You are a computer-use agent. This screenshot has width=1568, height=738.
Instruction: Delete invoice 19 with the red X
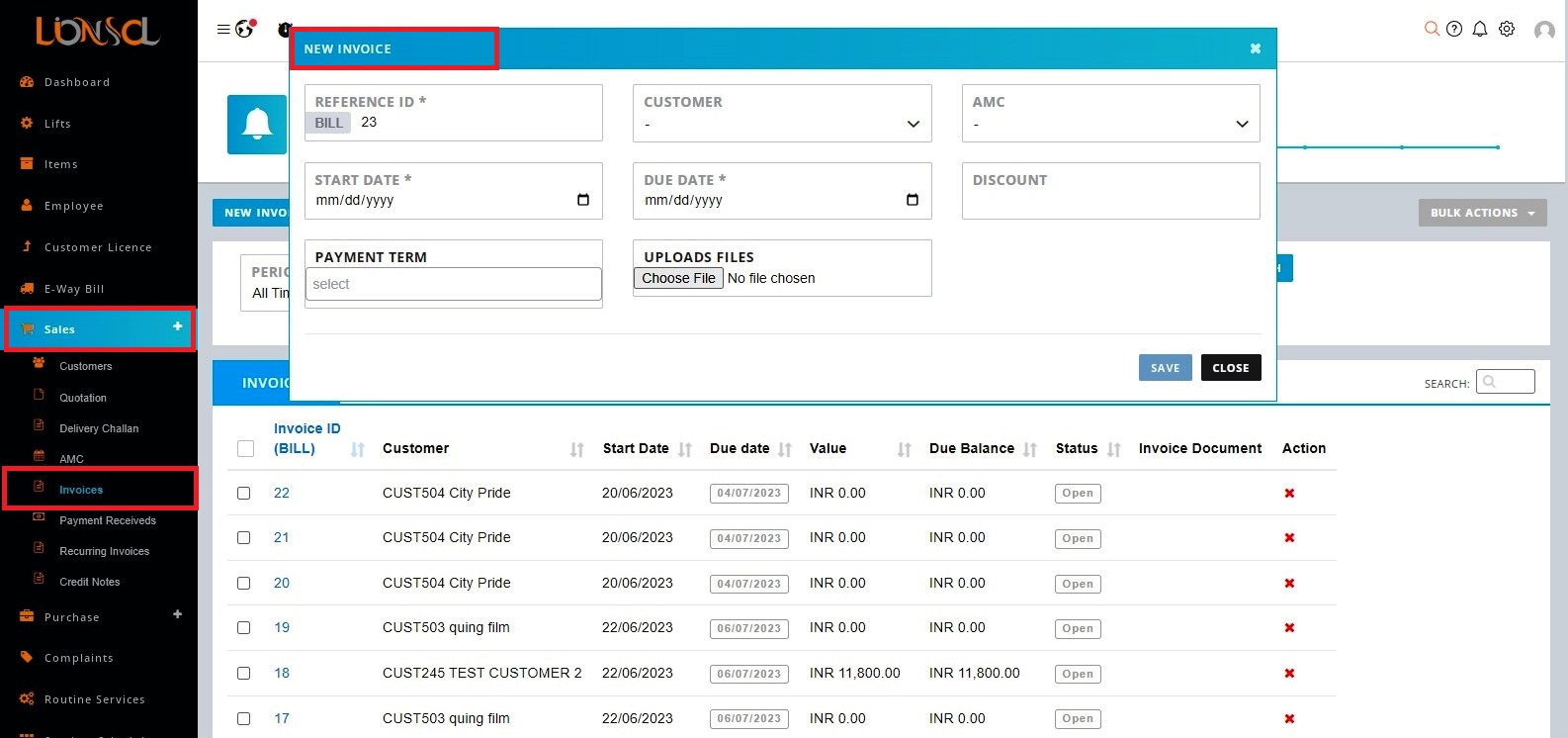(1289, 628)
